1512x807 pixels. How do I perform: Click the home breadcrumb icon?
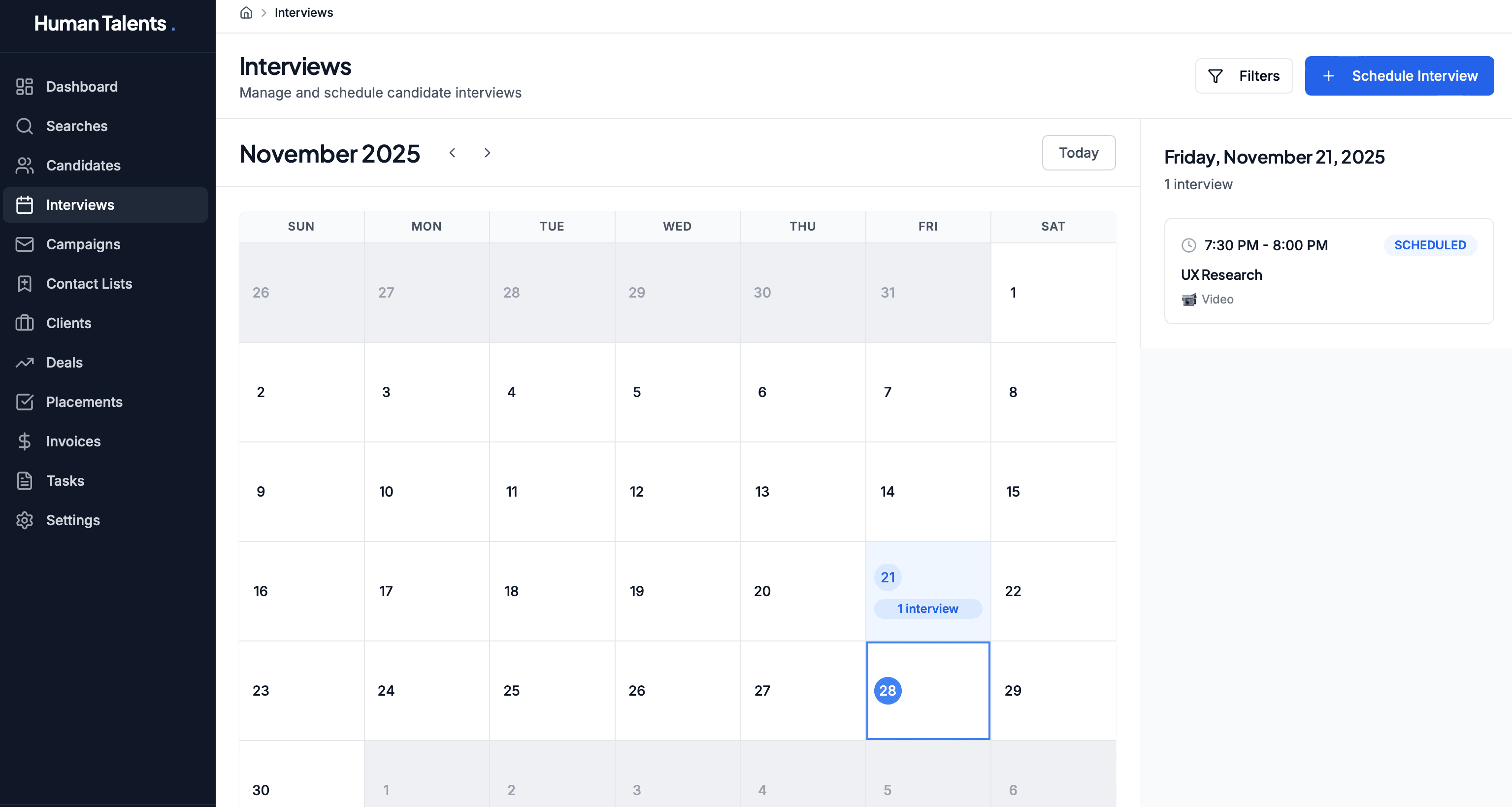246,12
